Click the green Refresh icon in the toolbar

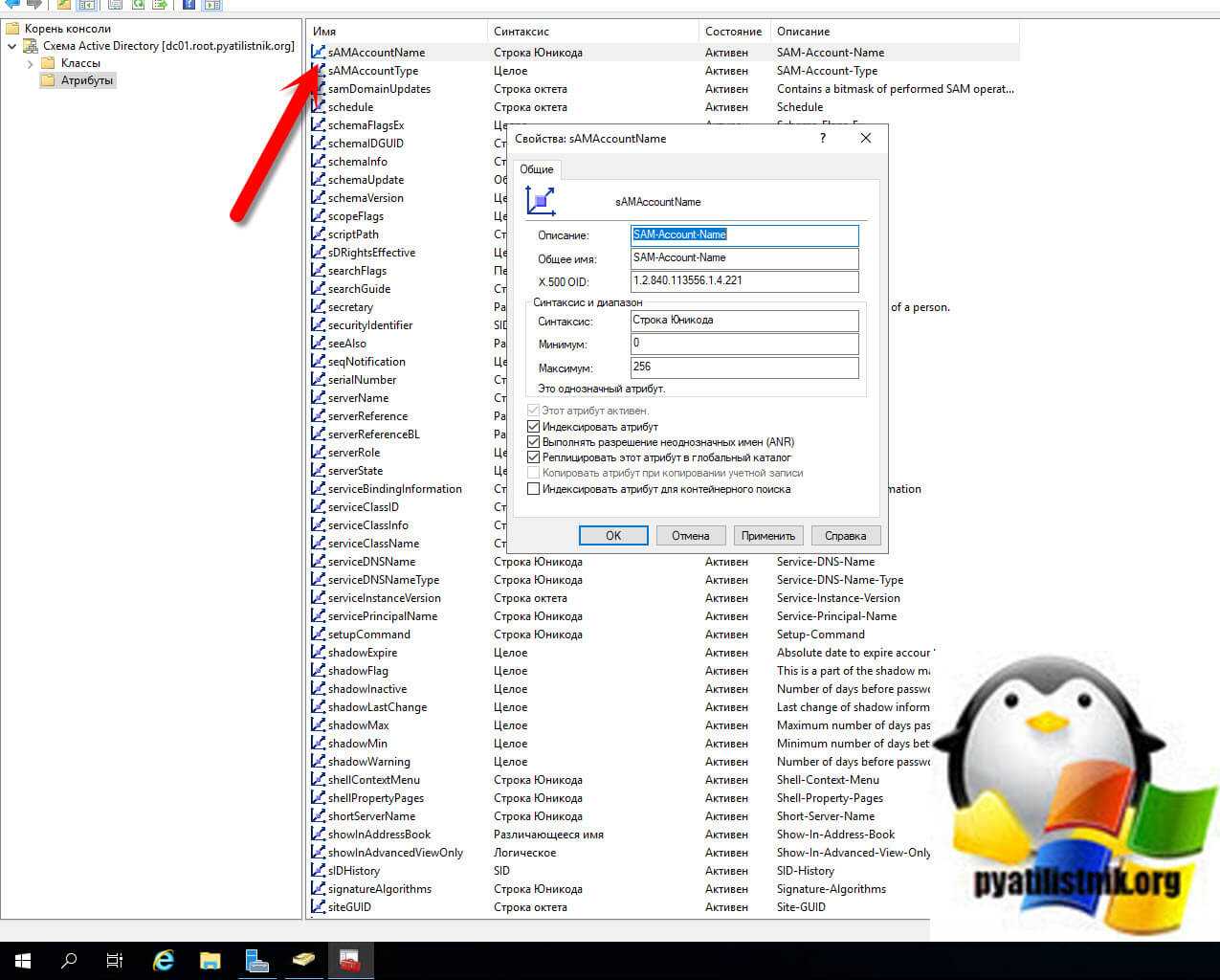(137, 4)
